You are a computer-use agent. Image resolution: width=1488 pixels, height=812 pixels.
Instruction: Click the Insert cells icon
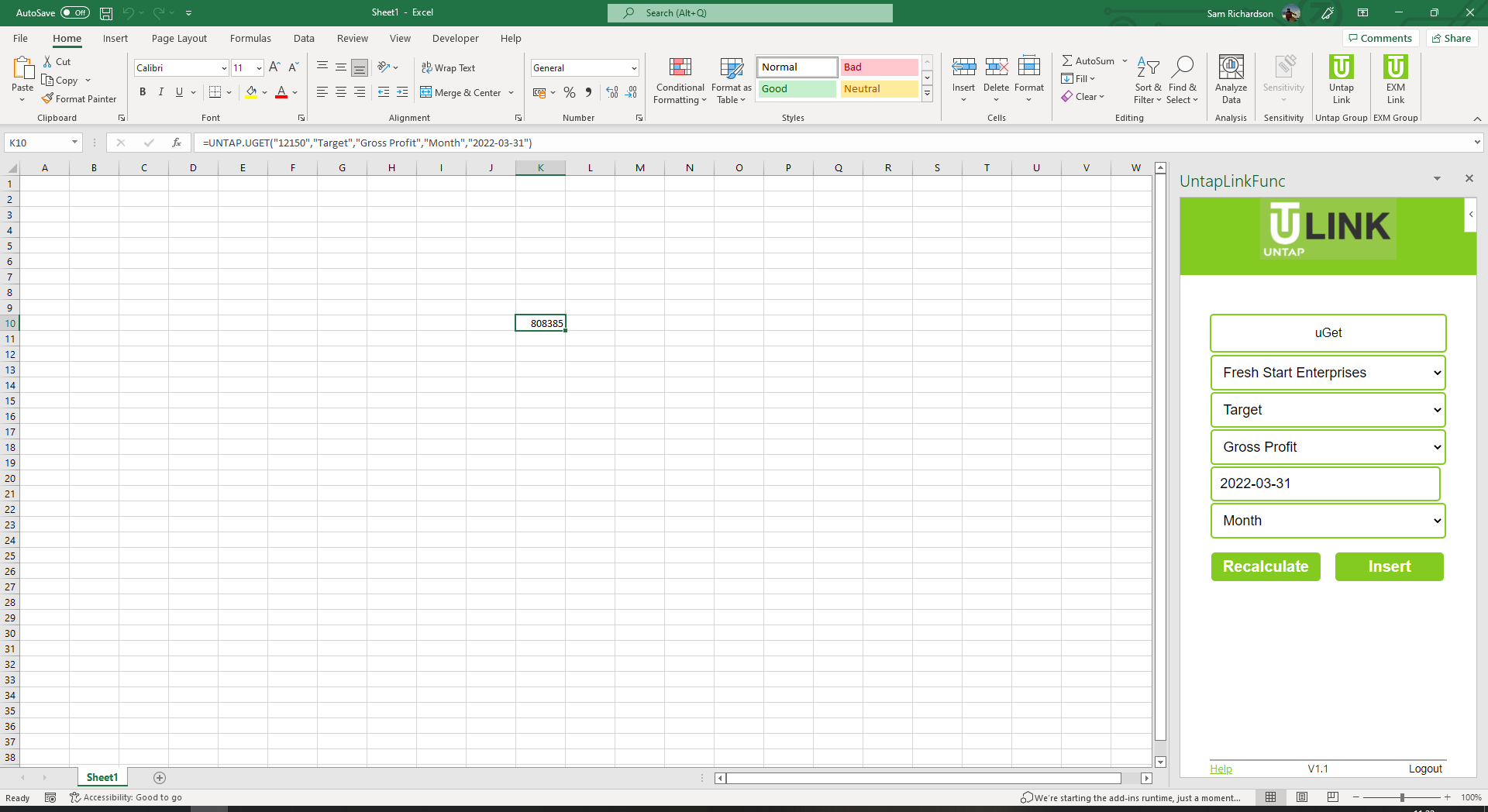(x=964, y=67)
